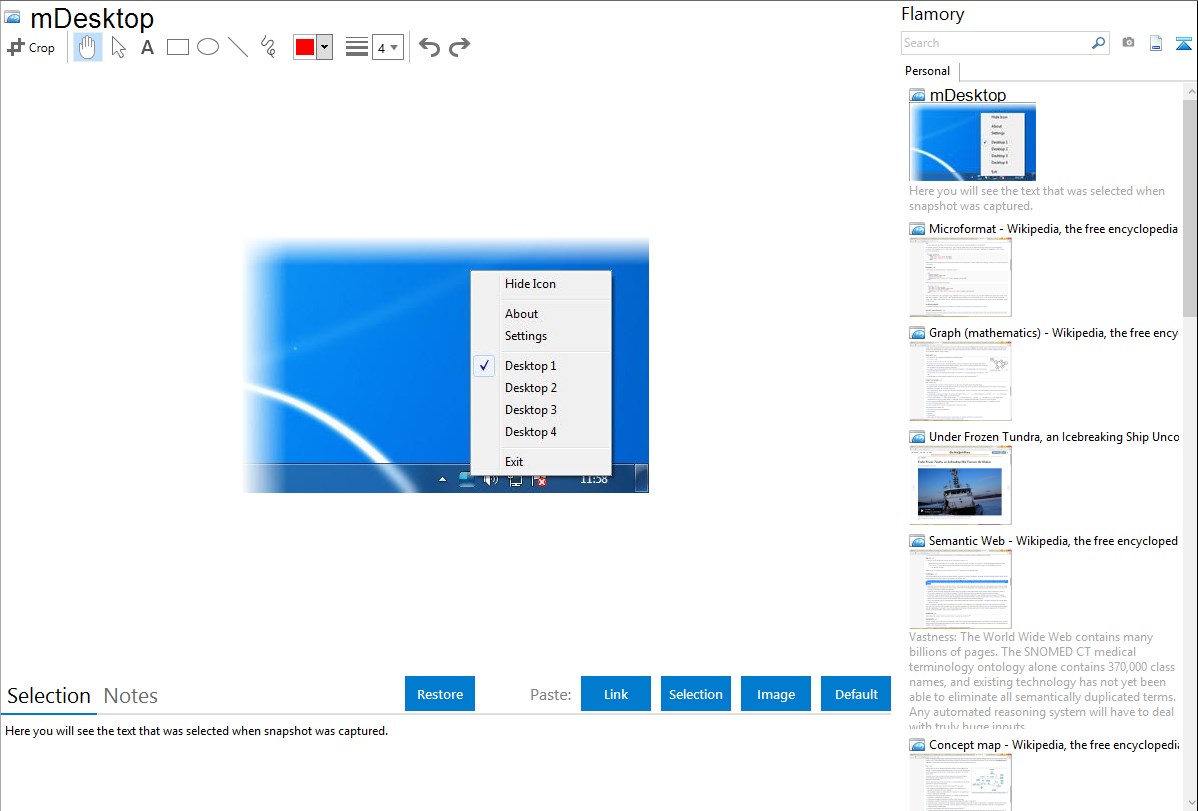Click into the Flamory search field
Screen dimensions: 1198x811
coord(994,43)
